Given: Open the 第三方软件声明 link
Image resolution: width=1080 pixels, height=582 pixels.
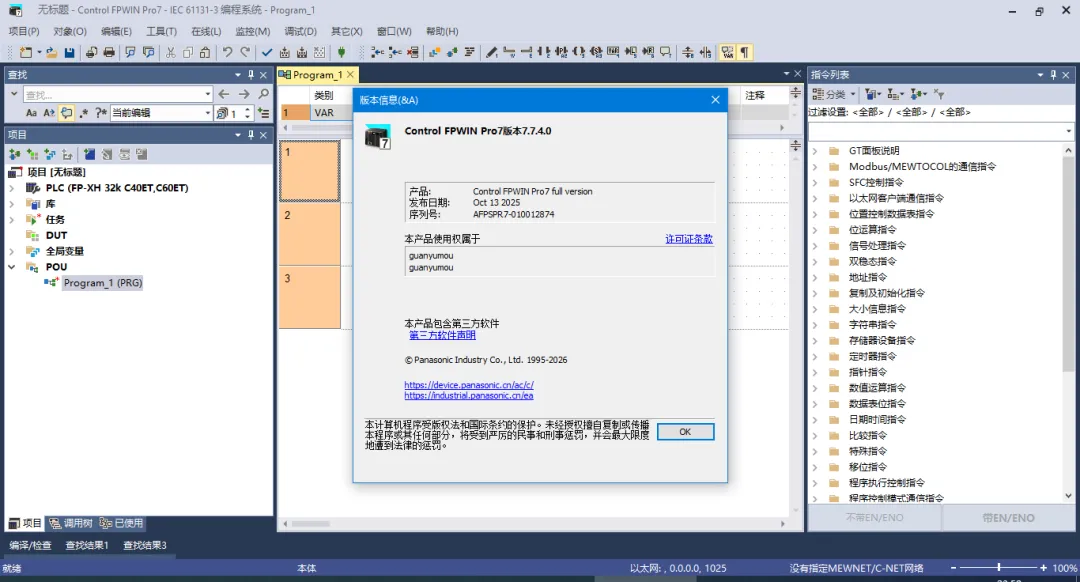Looking at the screenshot, I should coord(442,335).
